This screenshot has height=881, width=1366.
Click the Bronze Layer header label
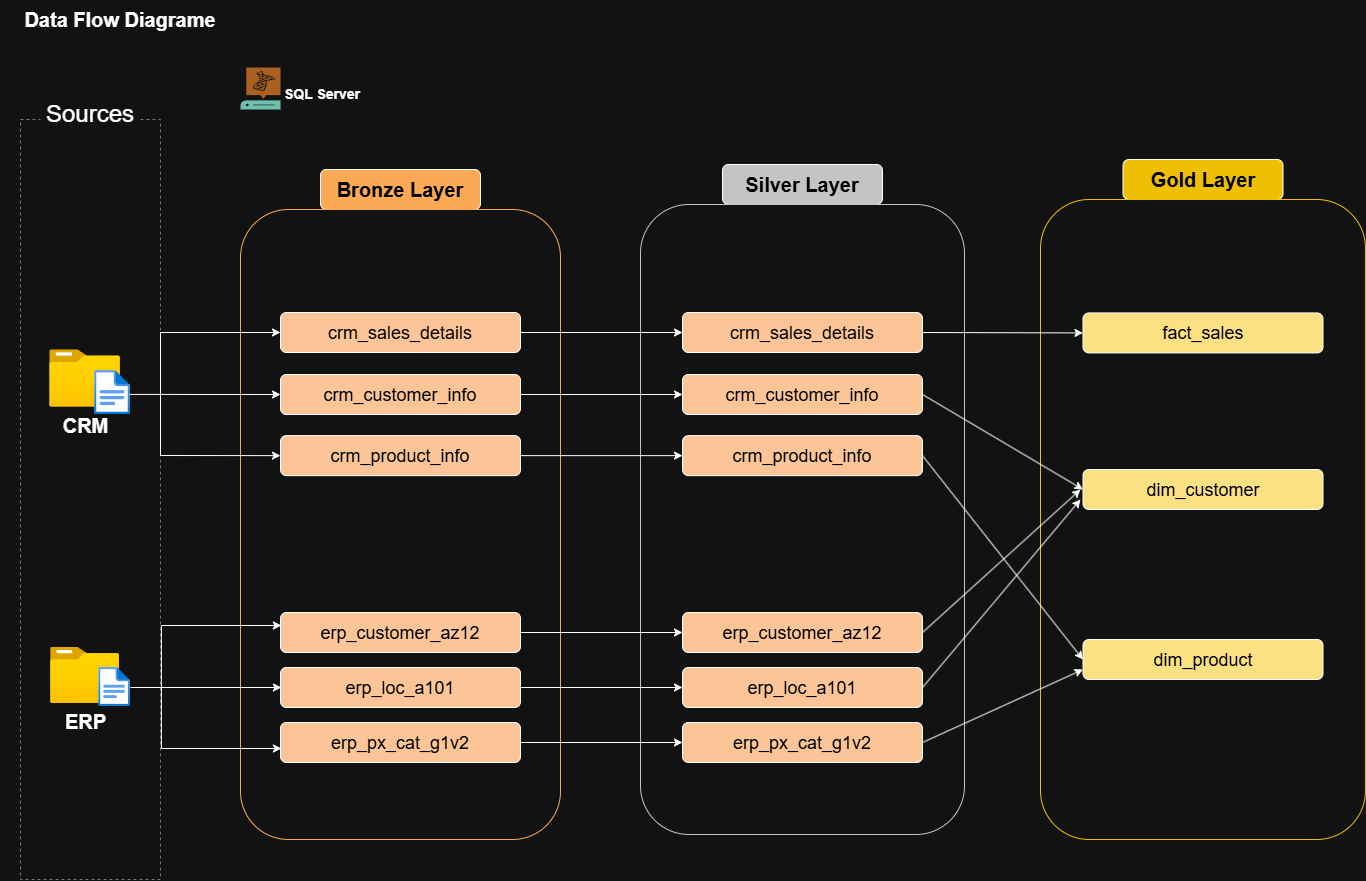[399, 189]
